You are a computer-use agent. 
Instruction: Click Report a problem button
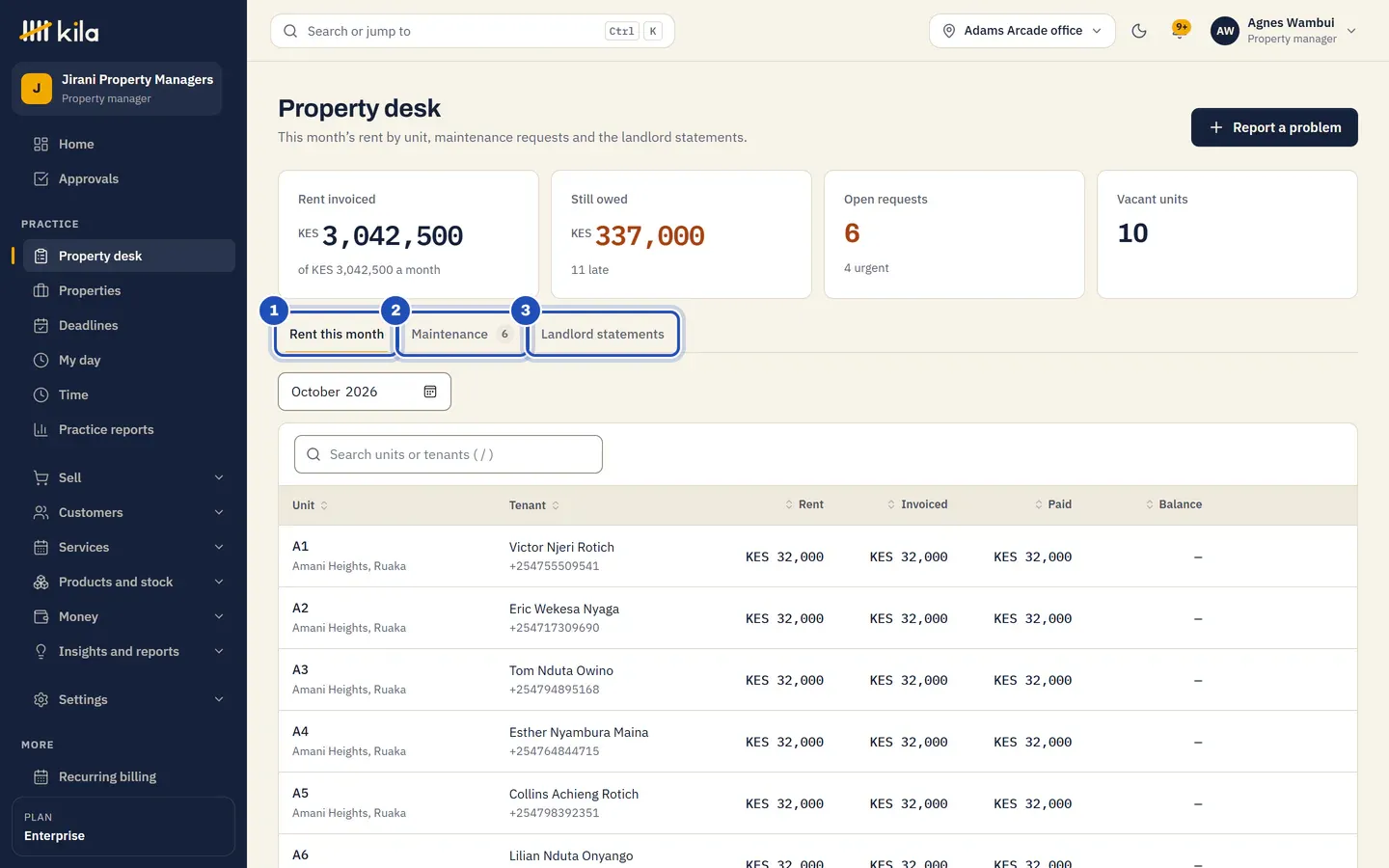coord(1274,127)
